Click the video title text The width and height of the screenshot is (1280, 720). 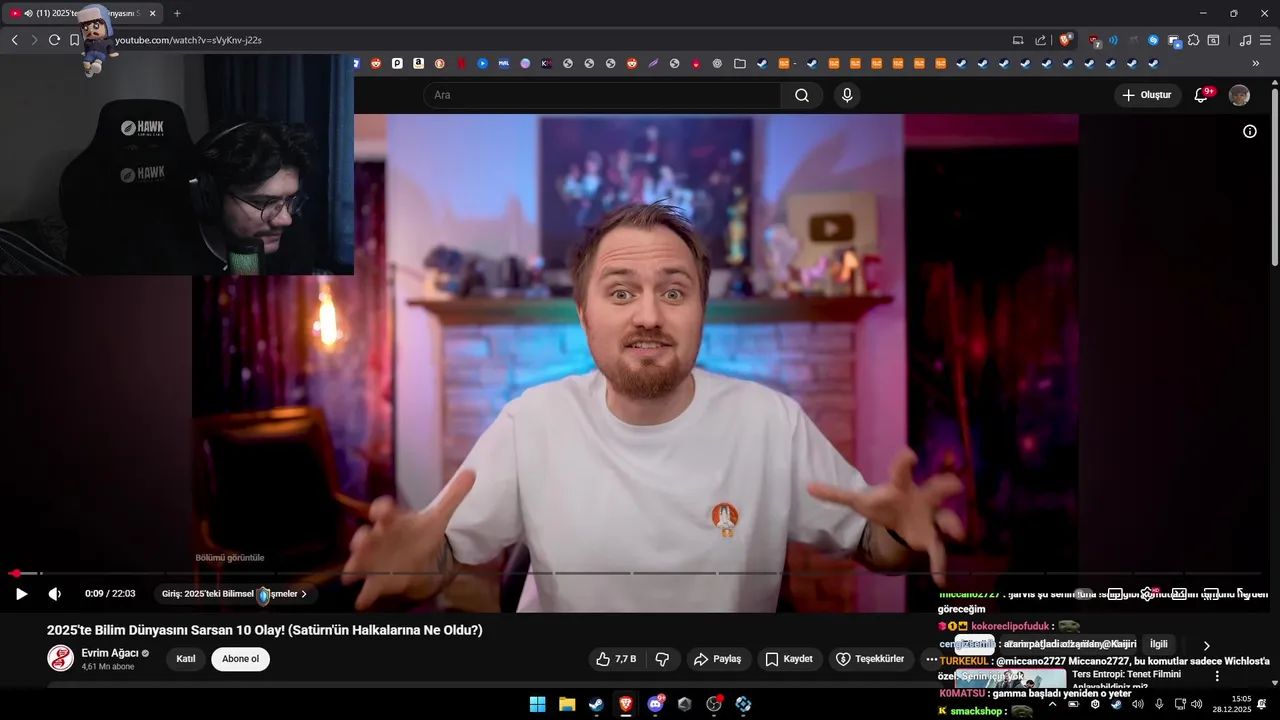coord(264,630)
